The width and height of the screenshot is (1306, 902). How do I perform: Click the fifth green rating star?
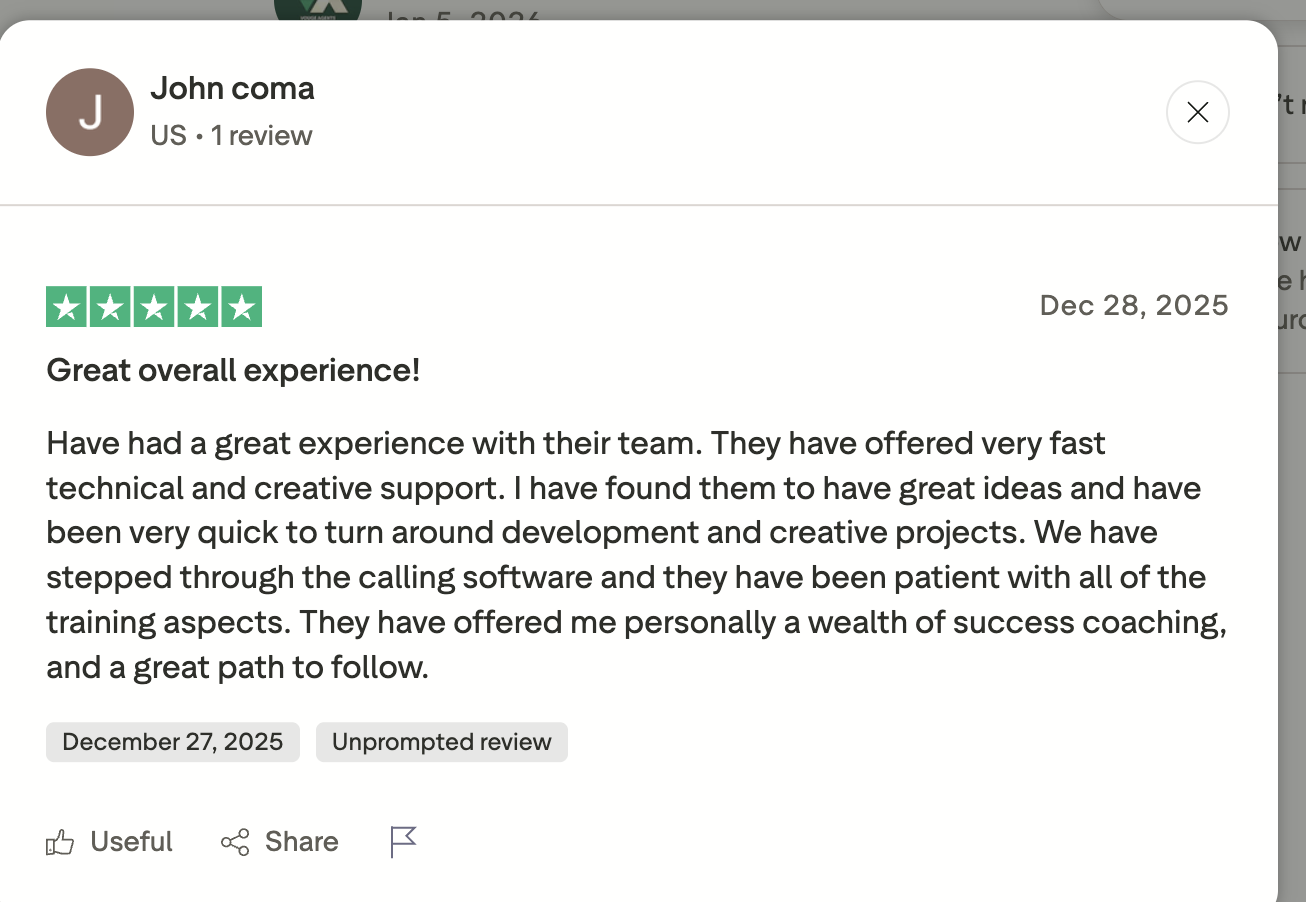coord(241,307)
